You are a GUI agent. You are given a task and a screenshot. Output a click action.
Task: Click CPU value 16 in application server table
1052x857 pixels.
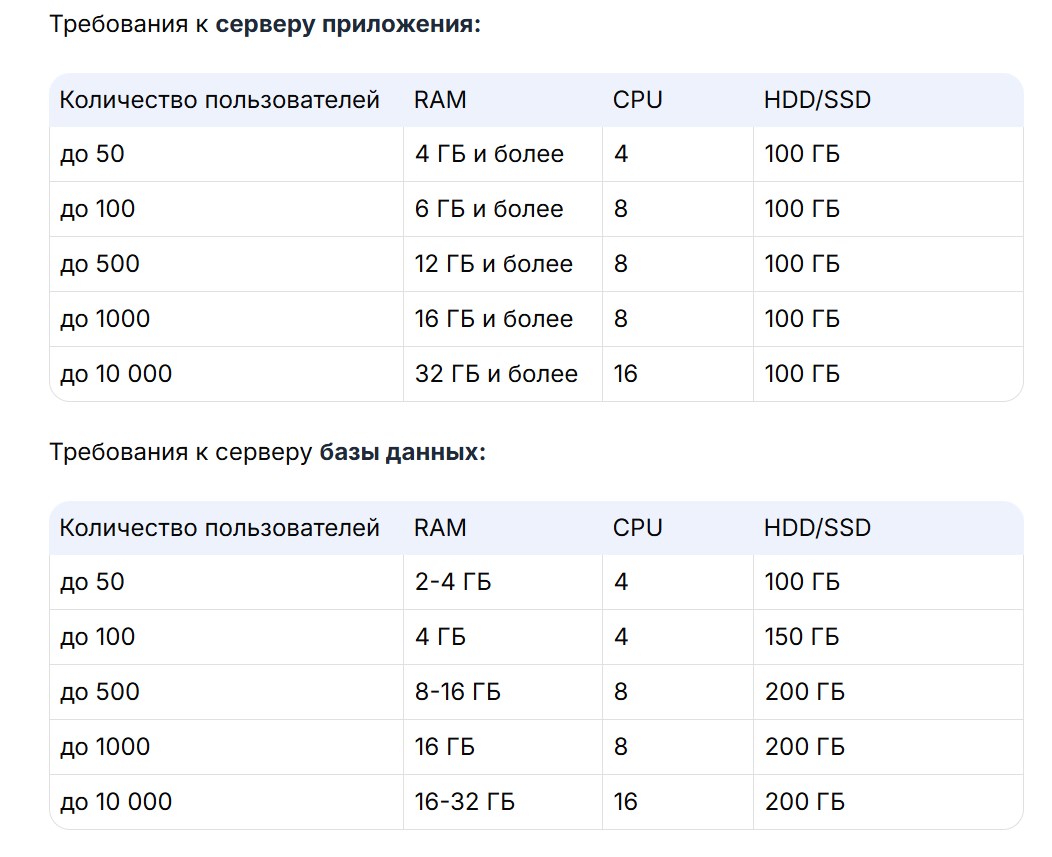pos(626,374)
